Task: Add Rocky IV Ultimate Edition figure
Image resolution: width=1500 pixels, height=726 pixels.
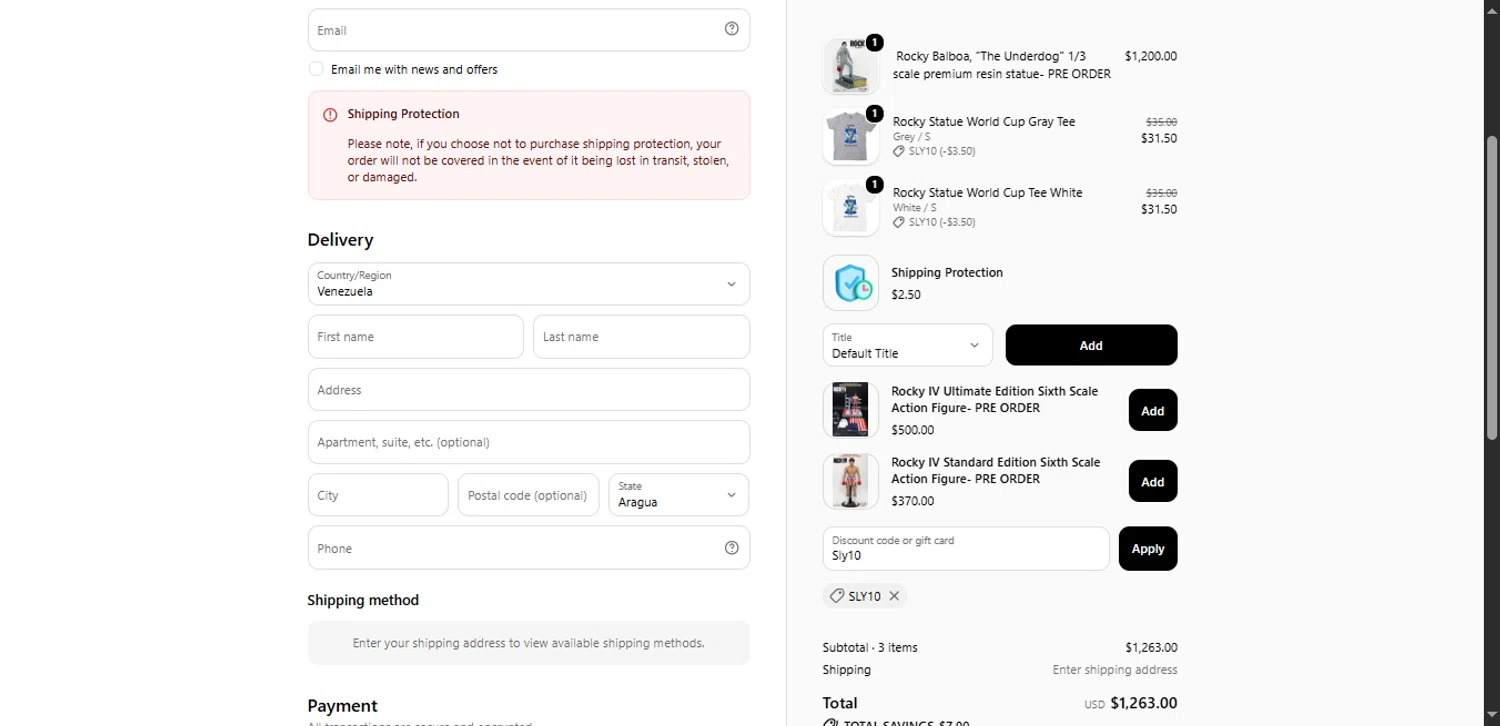Action: click(x=1153, y=410)
